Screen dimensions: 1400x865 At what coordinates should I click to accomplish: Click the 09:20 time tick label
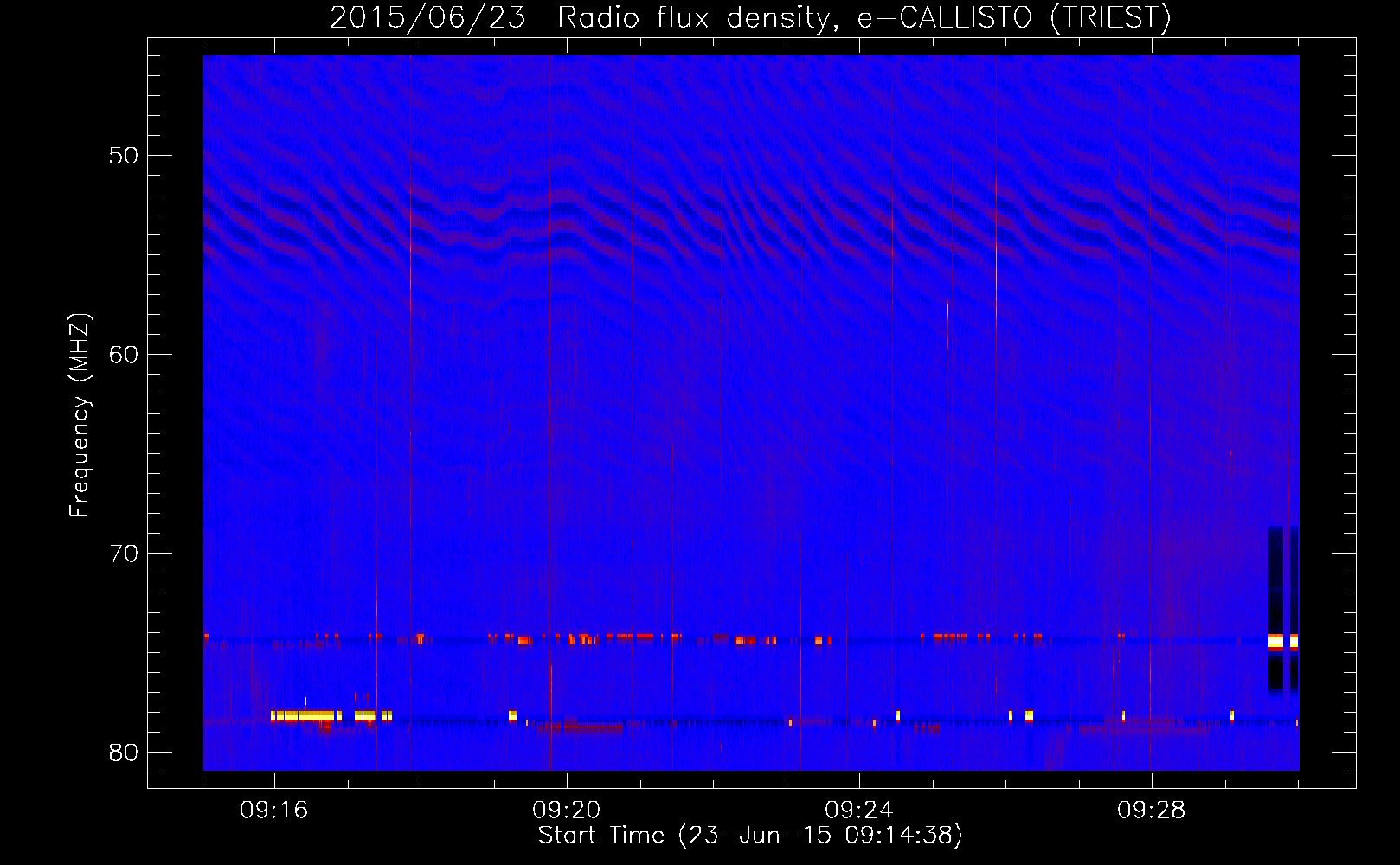click(567, 811)
